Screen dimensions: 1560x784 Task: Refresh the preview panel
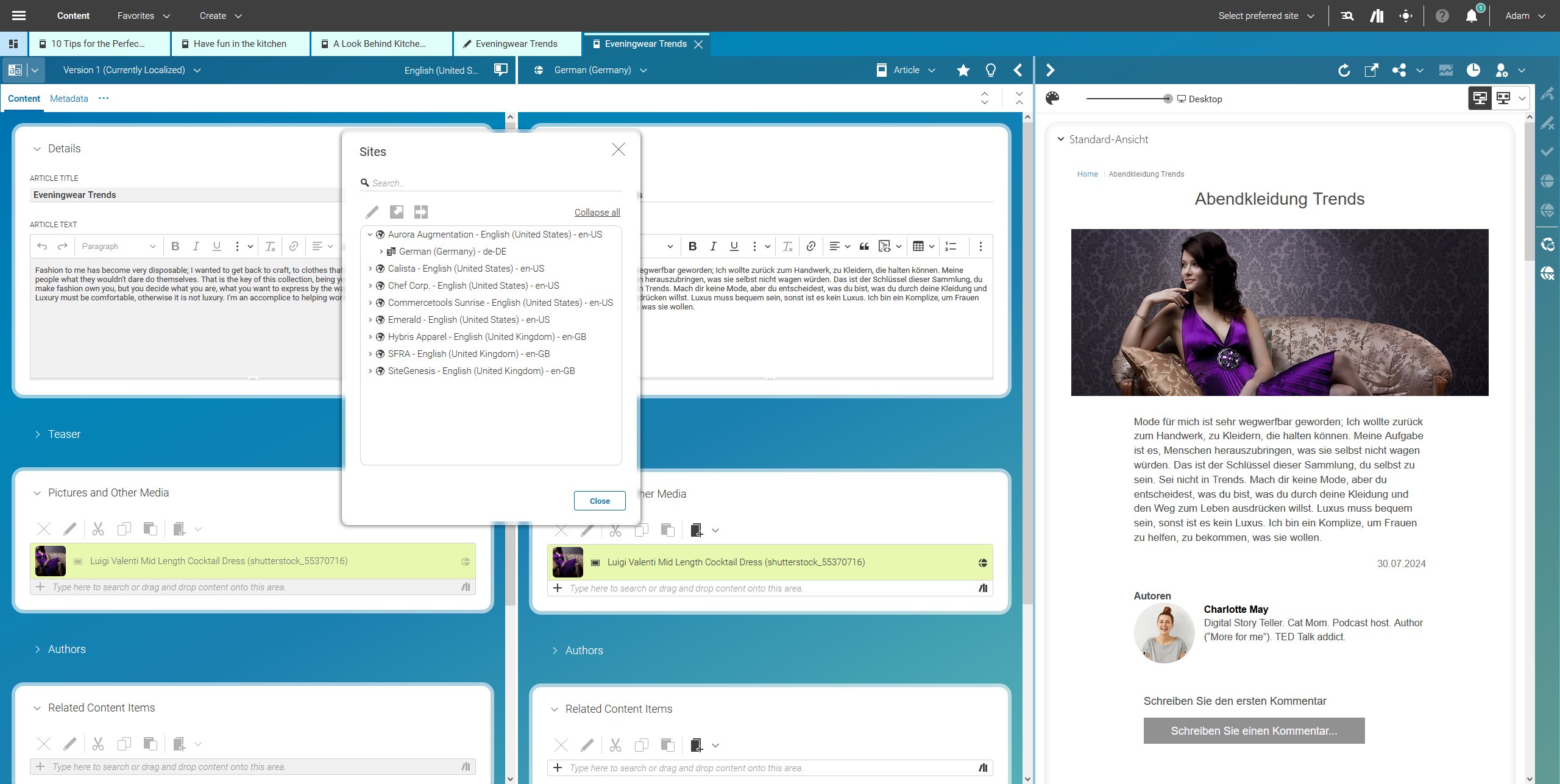pos(1344,70)
